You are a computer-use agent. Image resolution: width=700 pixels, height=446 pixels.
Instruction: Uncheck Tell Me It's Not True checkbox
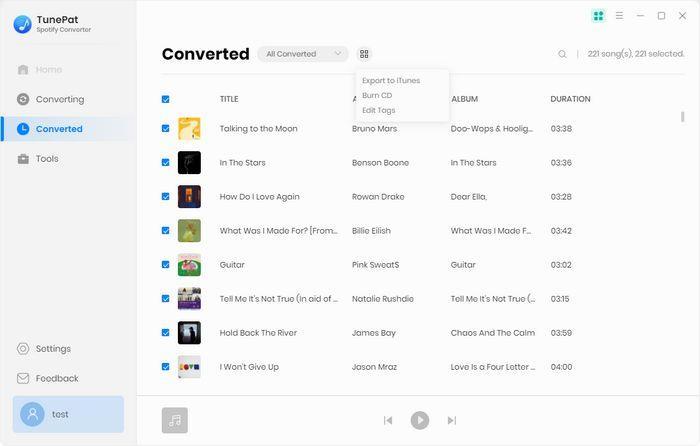point(166,299)
